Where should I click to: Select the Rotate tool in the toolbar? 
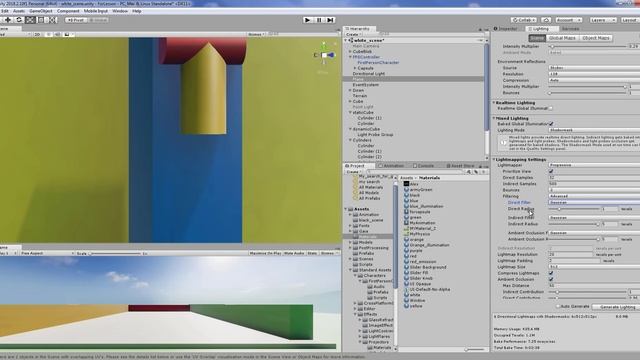19,20
